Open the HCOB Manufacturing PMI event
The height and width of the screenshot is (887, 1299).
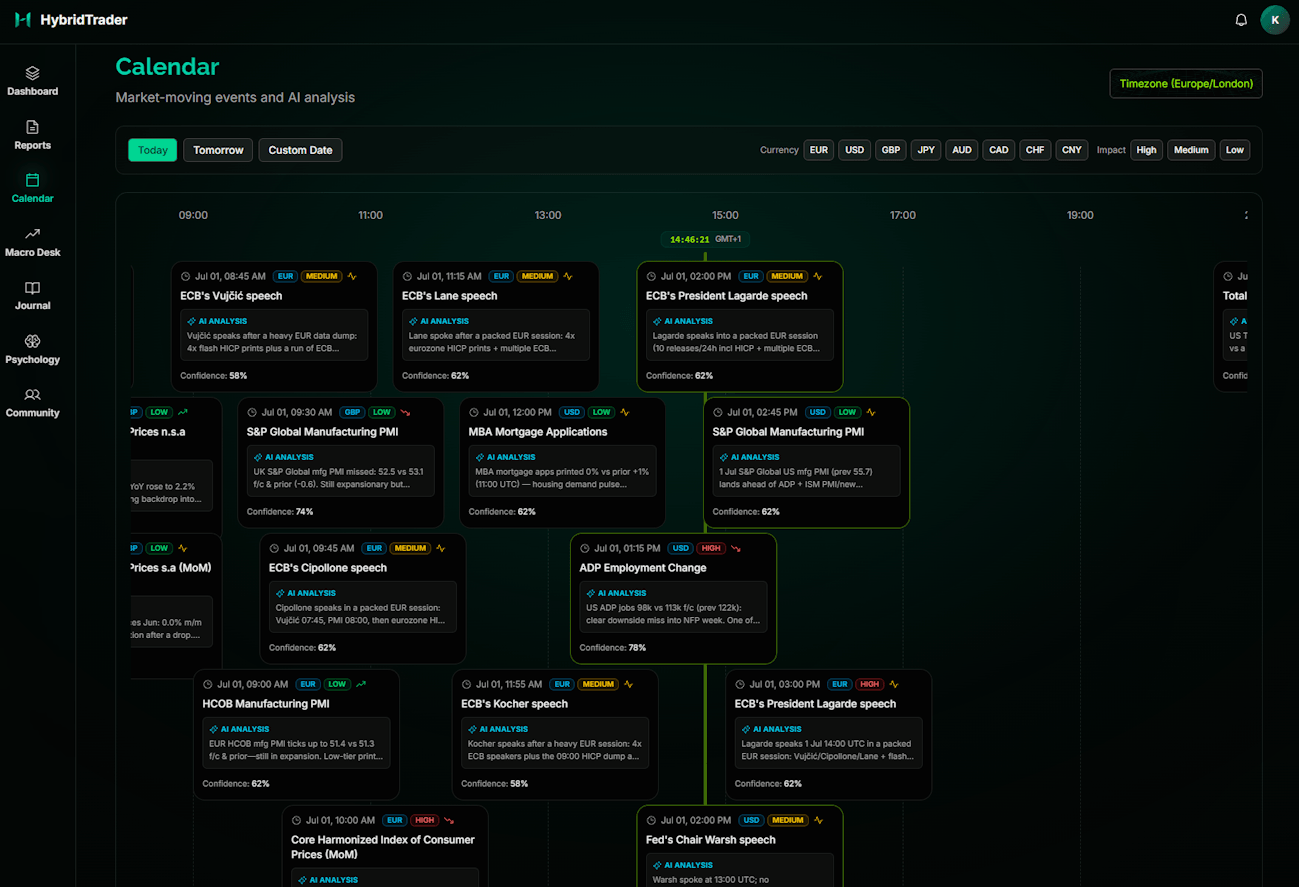click(296, 735)
